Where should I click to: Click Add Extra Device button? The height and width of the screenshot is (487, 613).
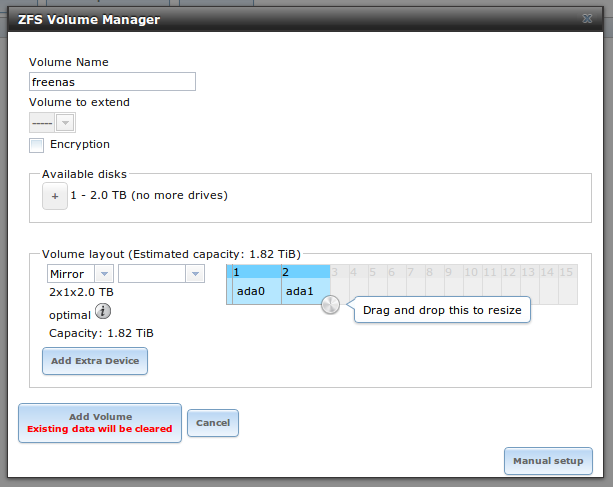(95, 361)
